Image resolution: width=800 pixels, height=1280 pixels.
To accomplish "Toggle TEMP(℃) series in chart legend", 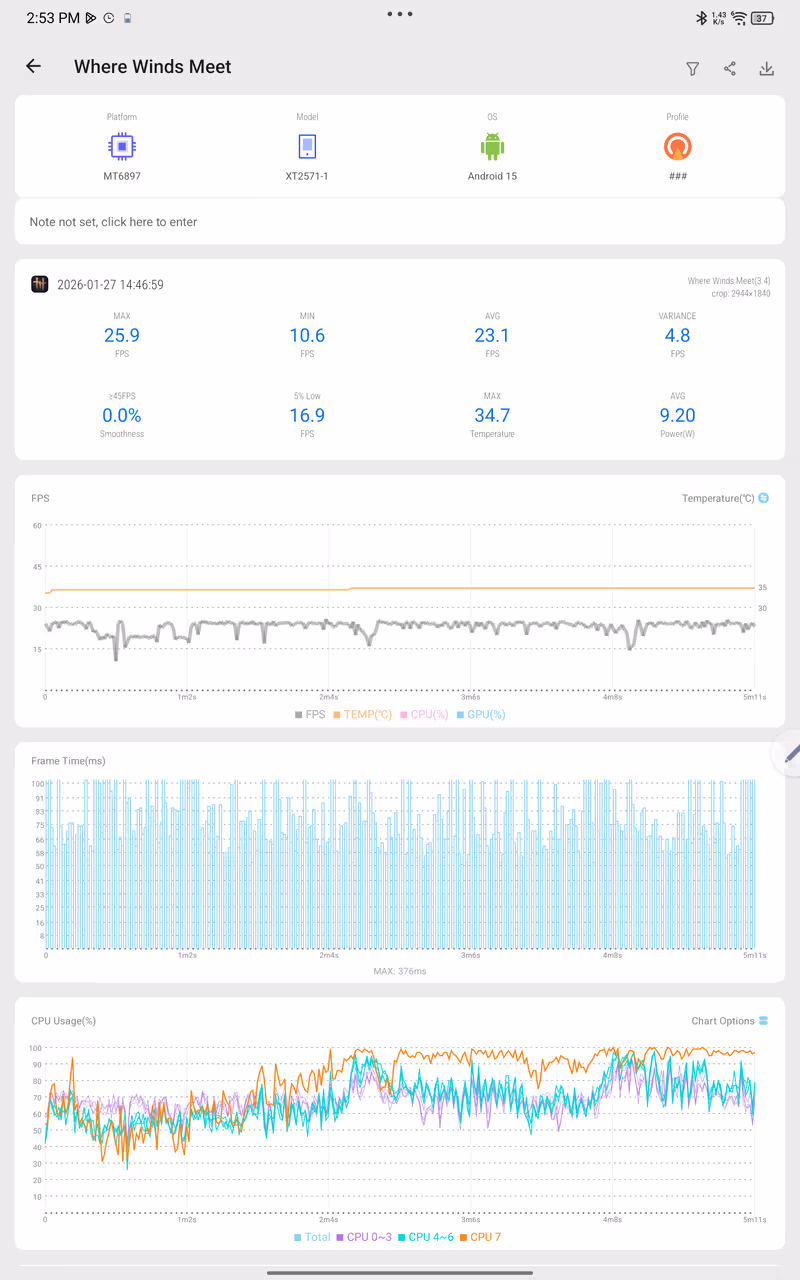I will pyautogui.click(x=362, y=715).
